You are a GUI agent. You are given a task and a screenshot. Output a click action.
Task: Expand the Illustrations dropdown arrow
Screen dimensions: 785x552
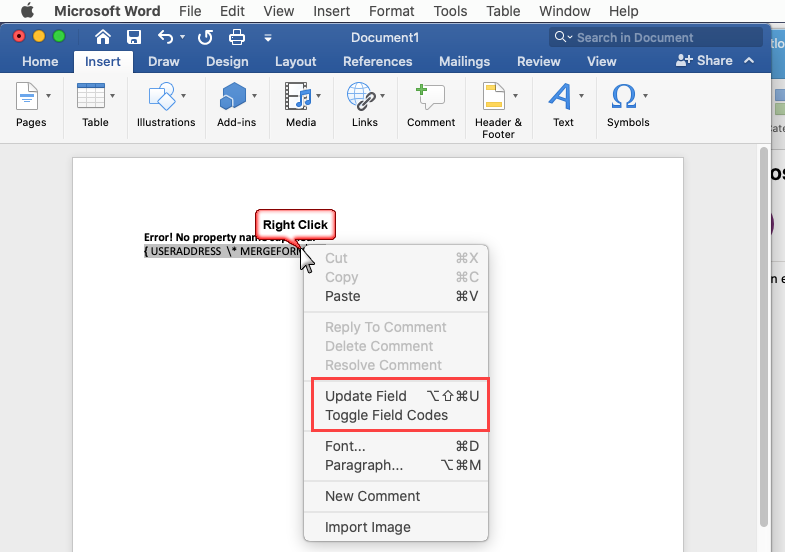coord(183,96)
